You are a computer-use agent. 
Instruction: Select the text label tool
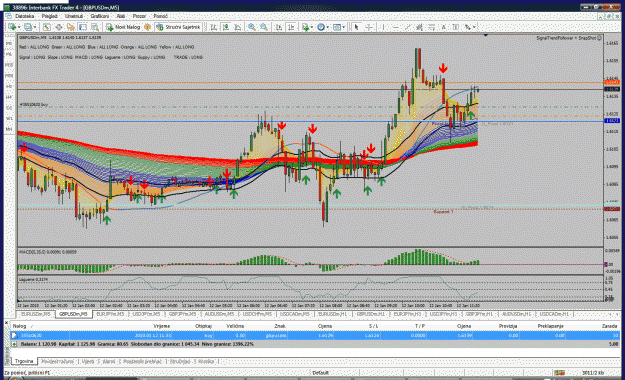coord(455,27)
